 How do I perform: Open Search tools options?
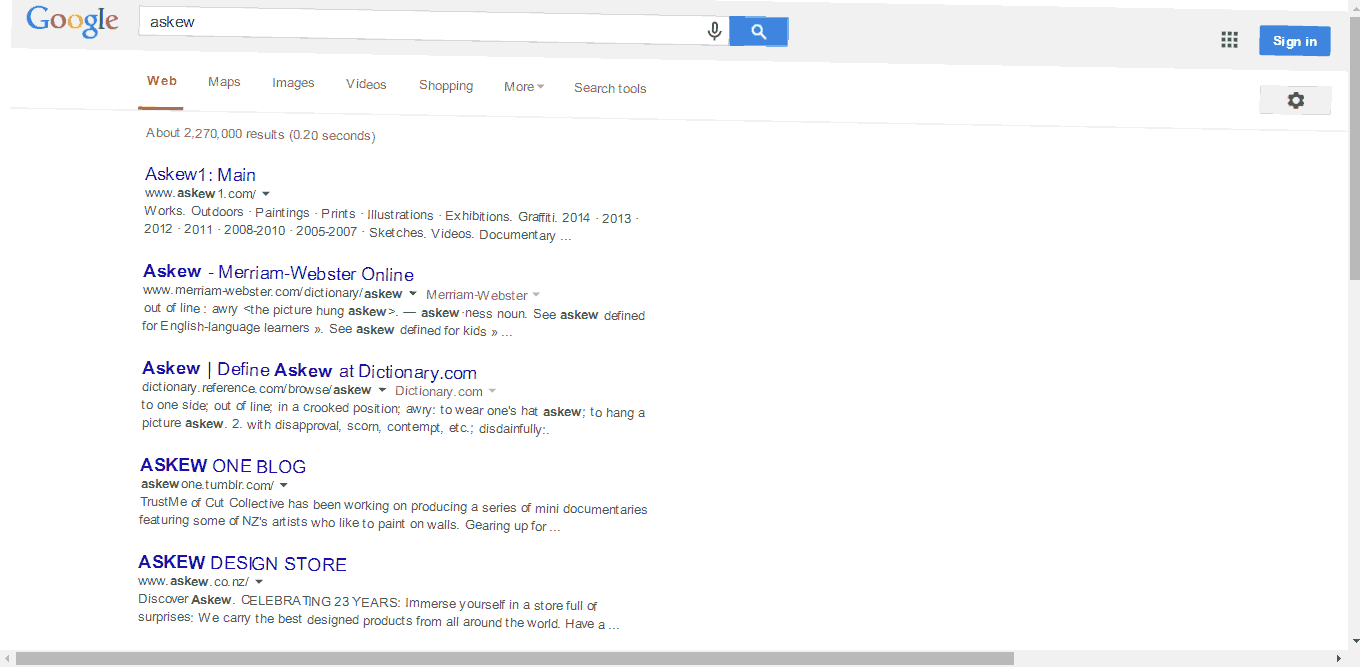610,88
